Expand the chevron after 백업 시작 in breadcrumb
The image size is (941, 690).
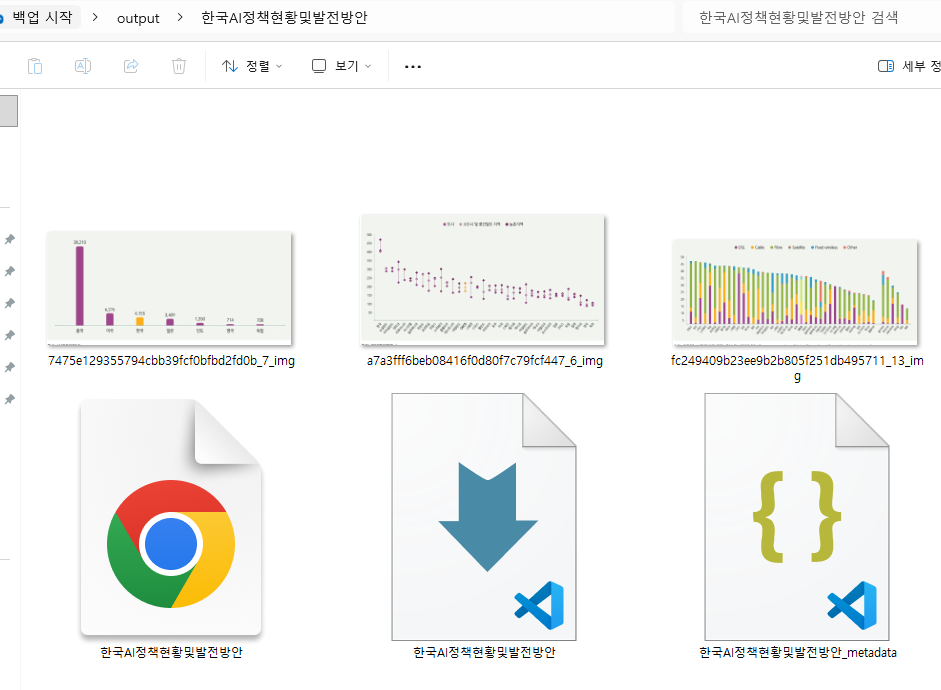tap(95, 17)
